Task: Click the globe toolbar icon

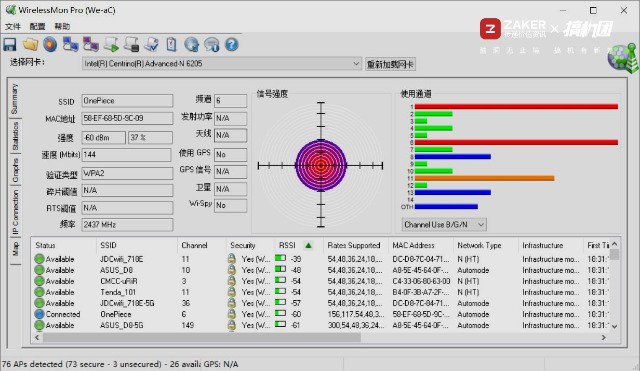Action: click(x=191, y=44)
